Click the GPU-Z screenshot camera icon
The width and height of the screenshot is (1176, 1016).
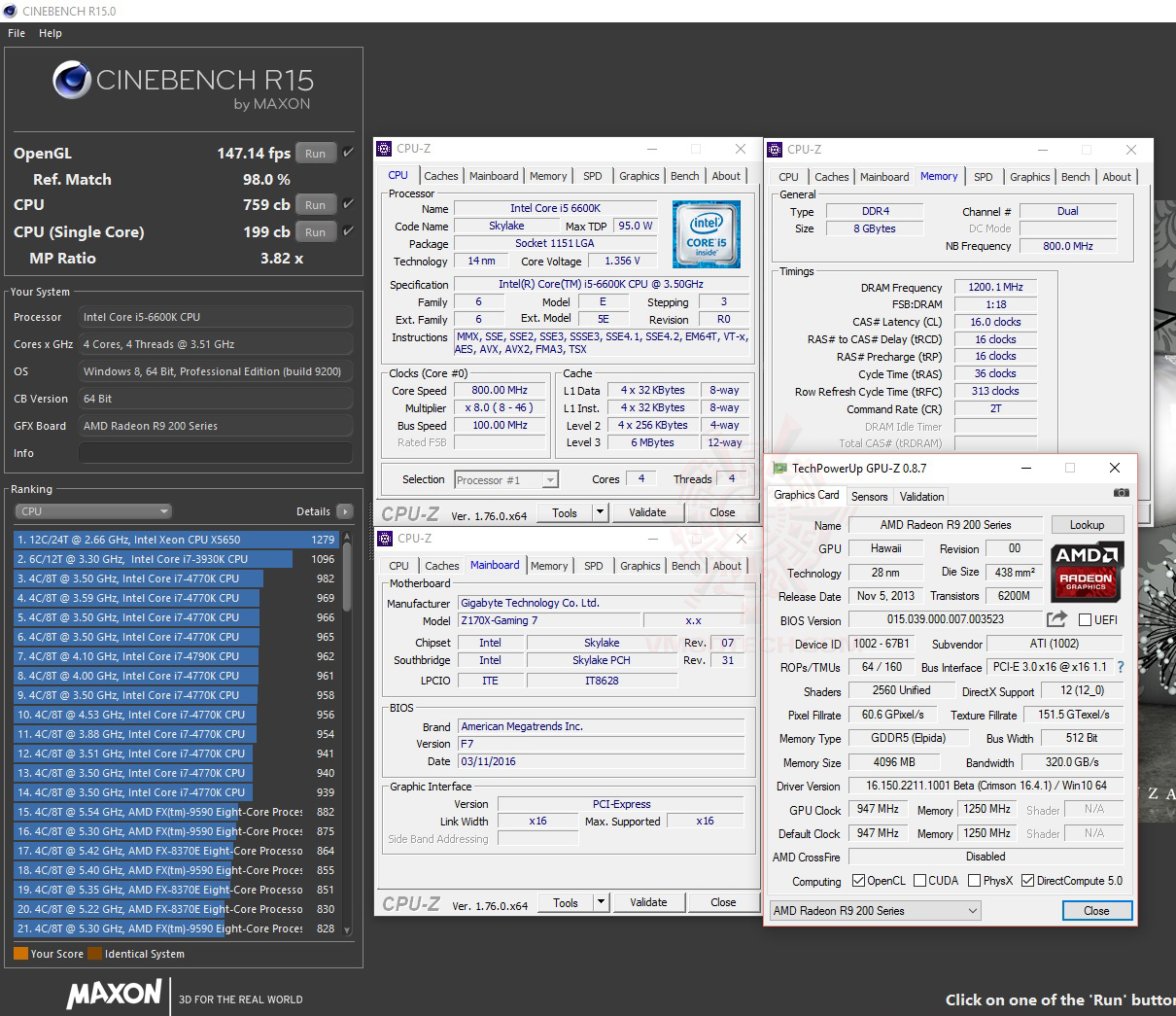pyautogui.click(x=1122, y=494)
